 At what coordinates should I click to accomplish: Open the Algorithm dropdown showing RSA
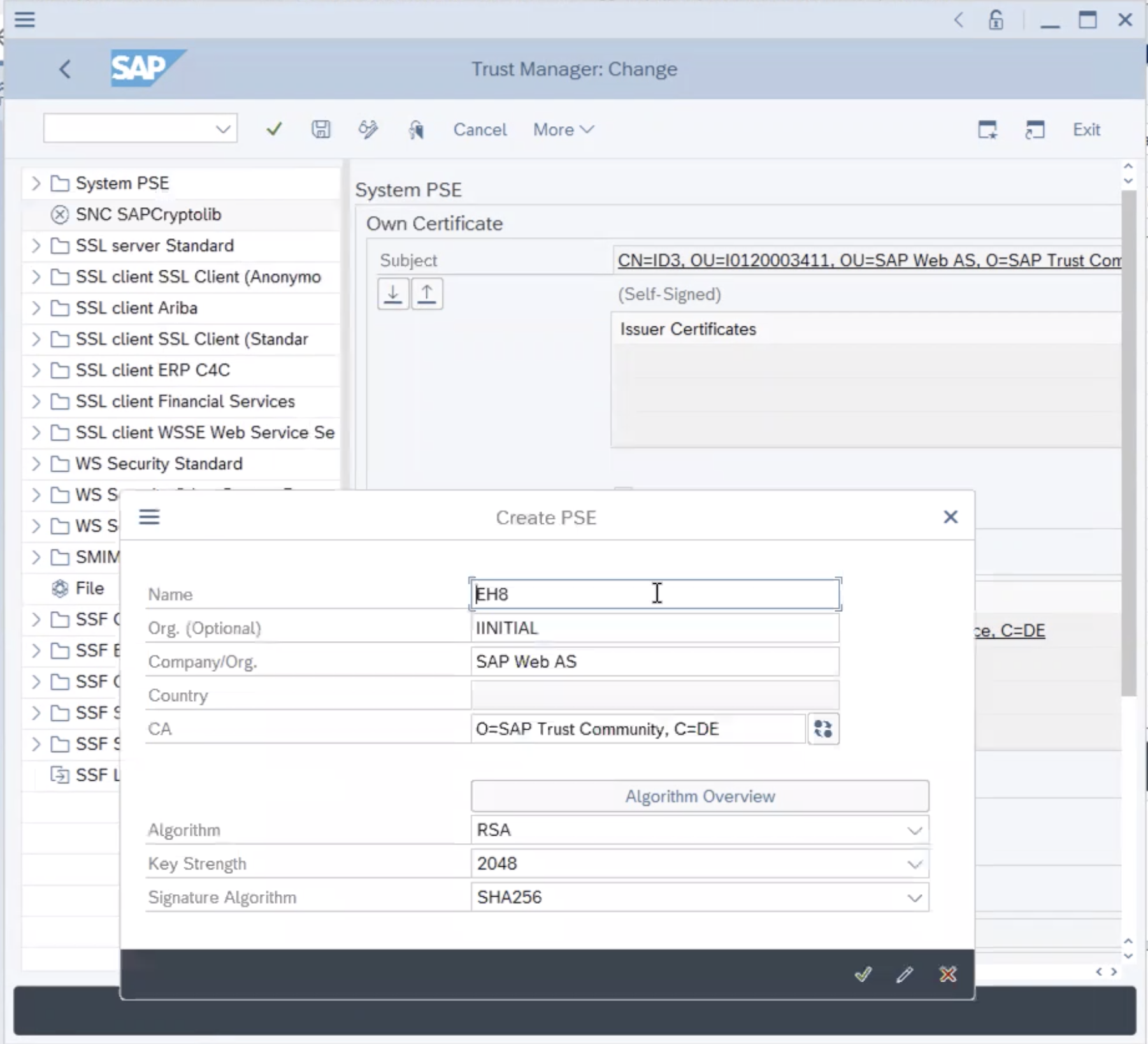pyautogui.click(x=915, y=830)
